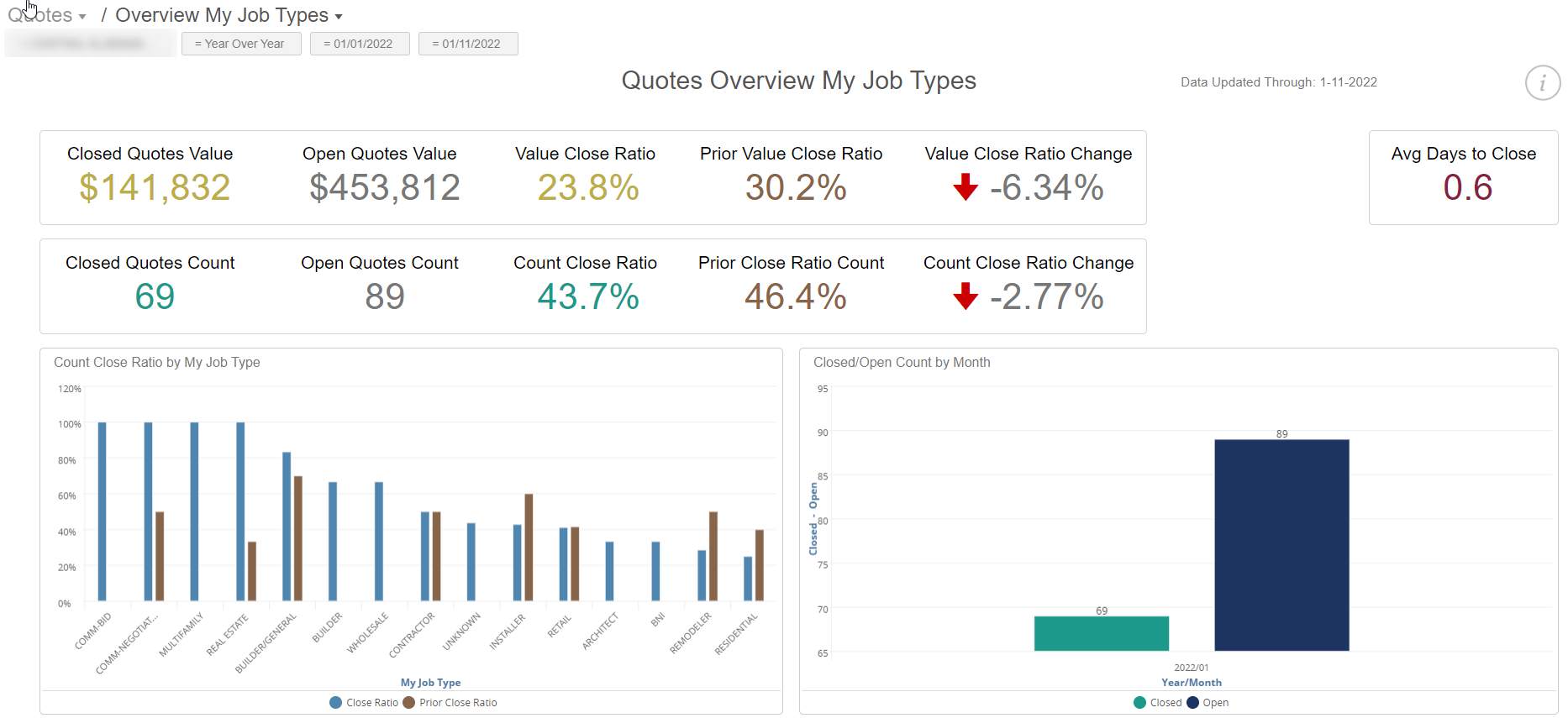Screen dimensions: 1568x718
Task: Click the CONTRACTOR axis label
Action: pos(412,635)
